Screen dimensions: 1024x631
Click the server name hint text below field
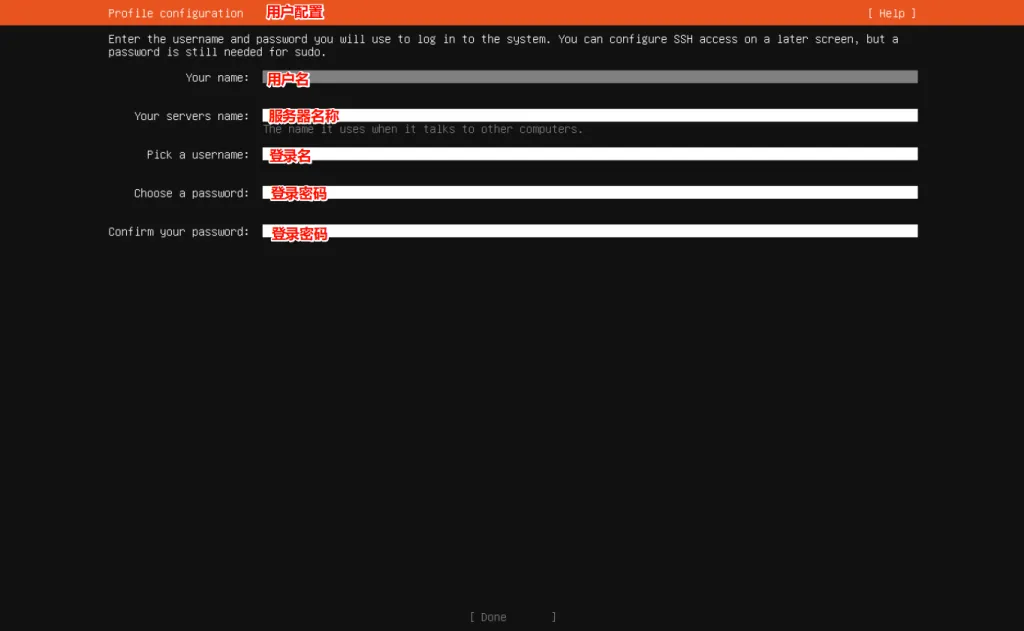pos(422,129)
